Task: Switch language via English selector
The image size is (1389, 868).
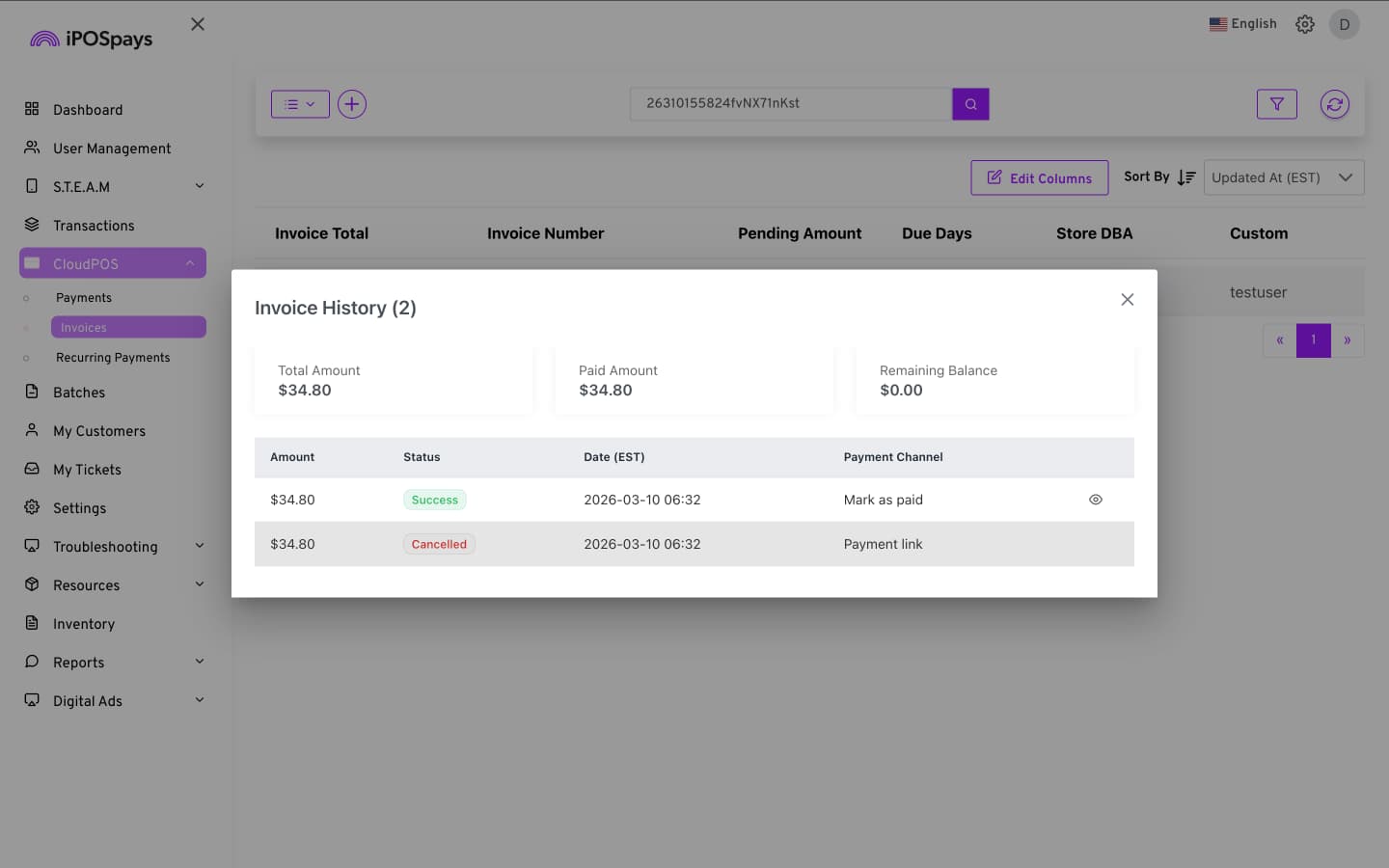Action: click(1242, 24)
